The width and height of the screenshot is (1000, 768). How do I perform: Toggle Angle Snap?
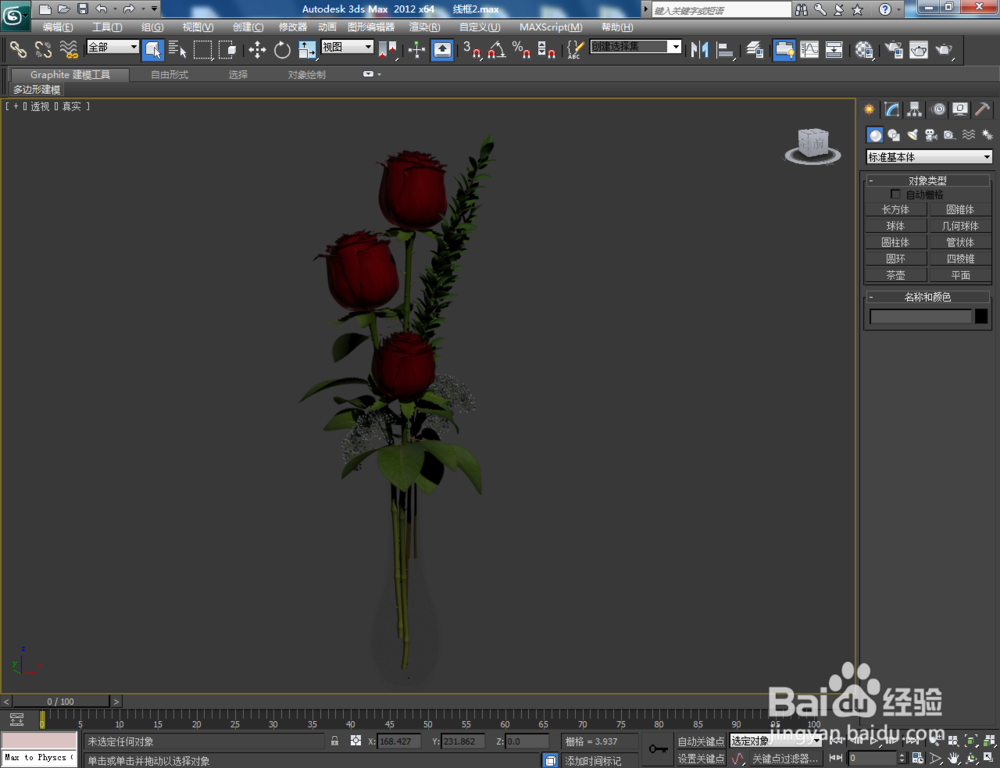(497, 49)
